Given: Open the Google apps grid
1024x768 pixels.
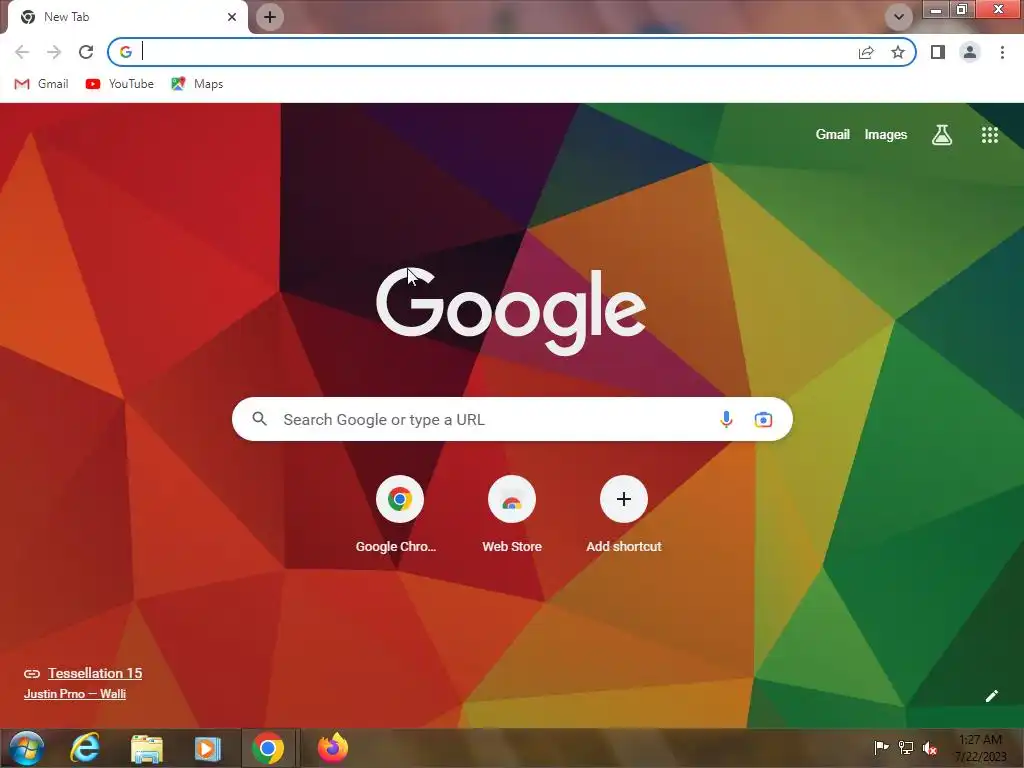Looking at the screenshot, I should [989, 135].
